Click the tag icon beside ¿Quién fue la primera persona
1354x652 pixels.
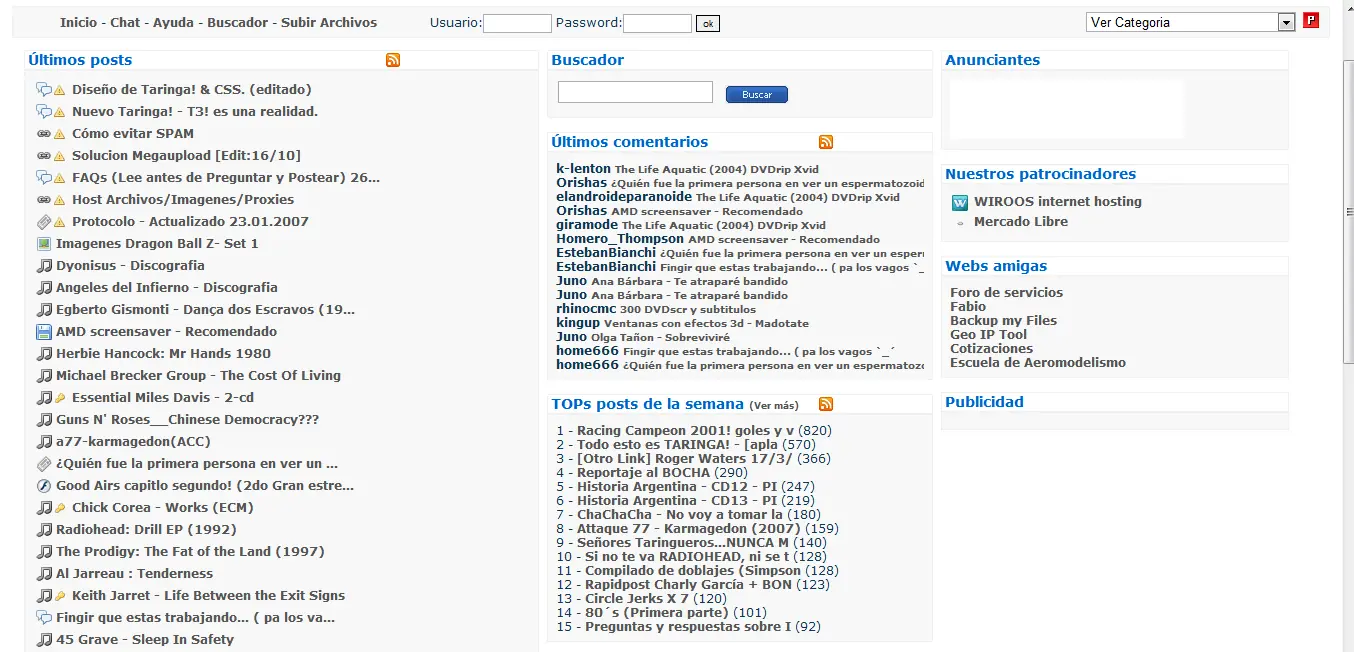point(44,464)
